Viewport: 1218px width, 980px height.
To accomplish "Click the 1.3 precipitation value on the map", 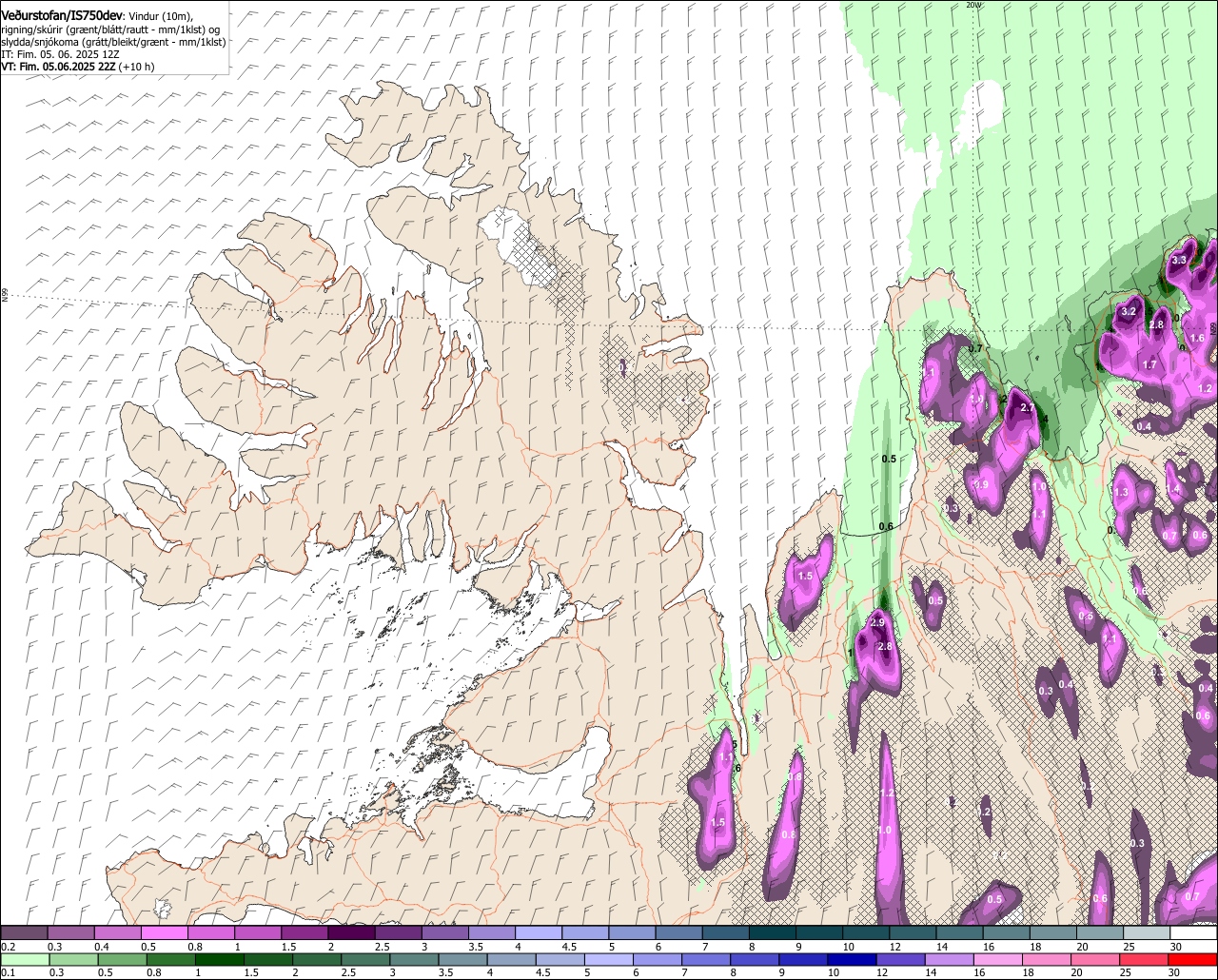I will pos(1121,492).
